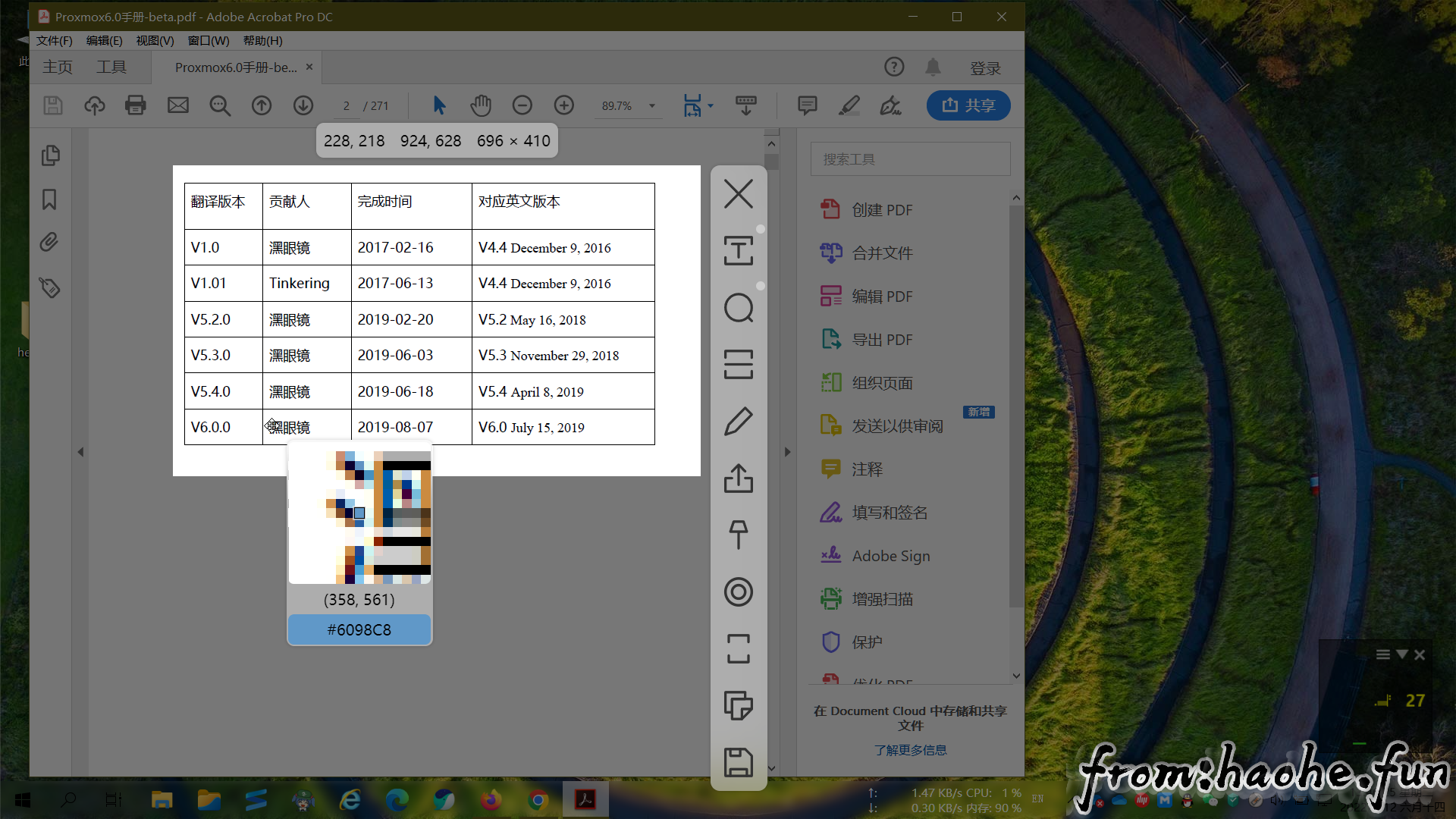Screen dimensions: 1456x819
Task: Click the 搜索工具 search field
Action: [910, 159]
